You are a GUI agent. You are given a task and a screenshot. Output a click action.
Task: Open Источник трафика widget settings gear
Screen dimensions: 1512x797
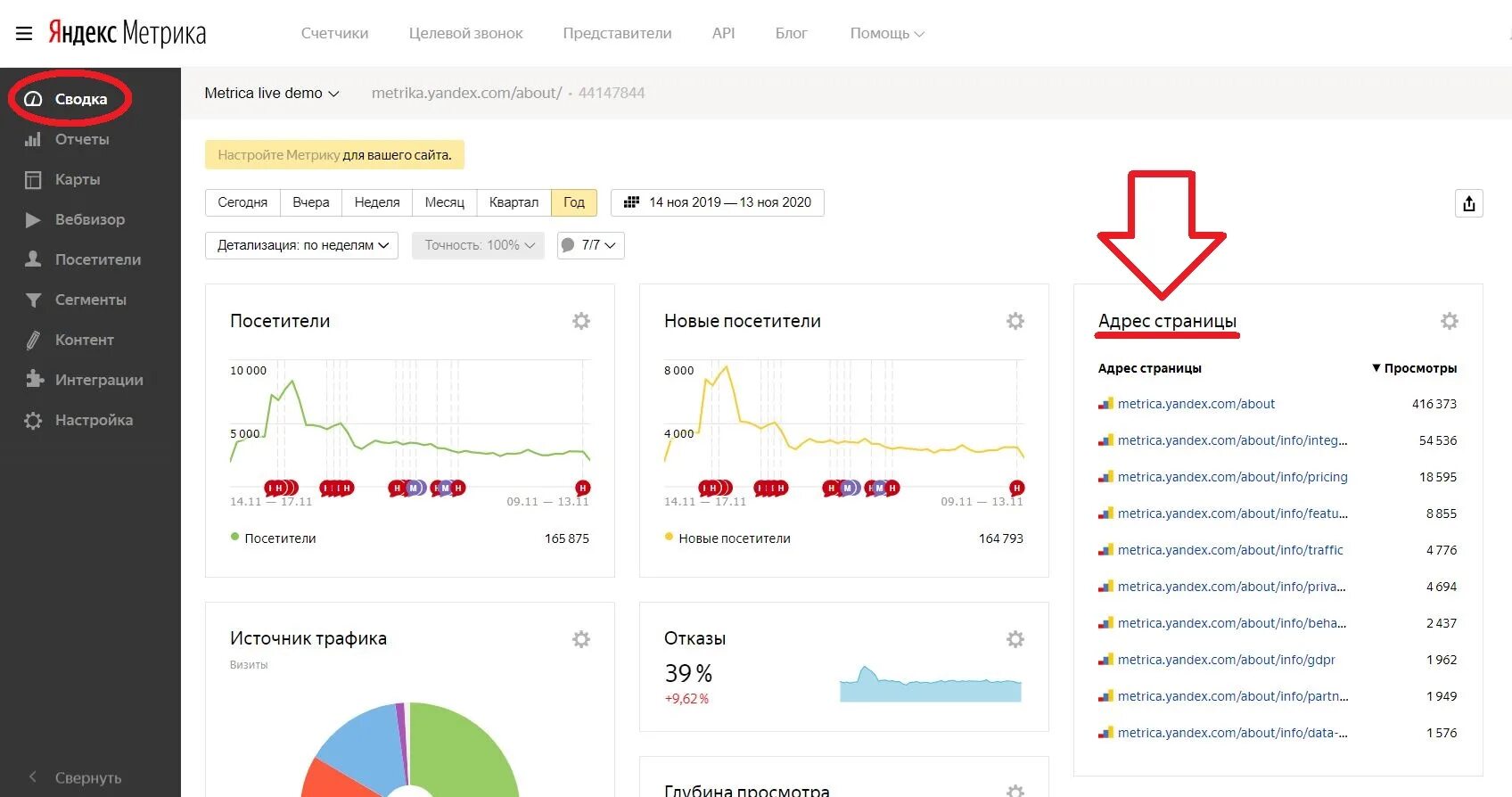[581, 639]
